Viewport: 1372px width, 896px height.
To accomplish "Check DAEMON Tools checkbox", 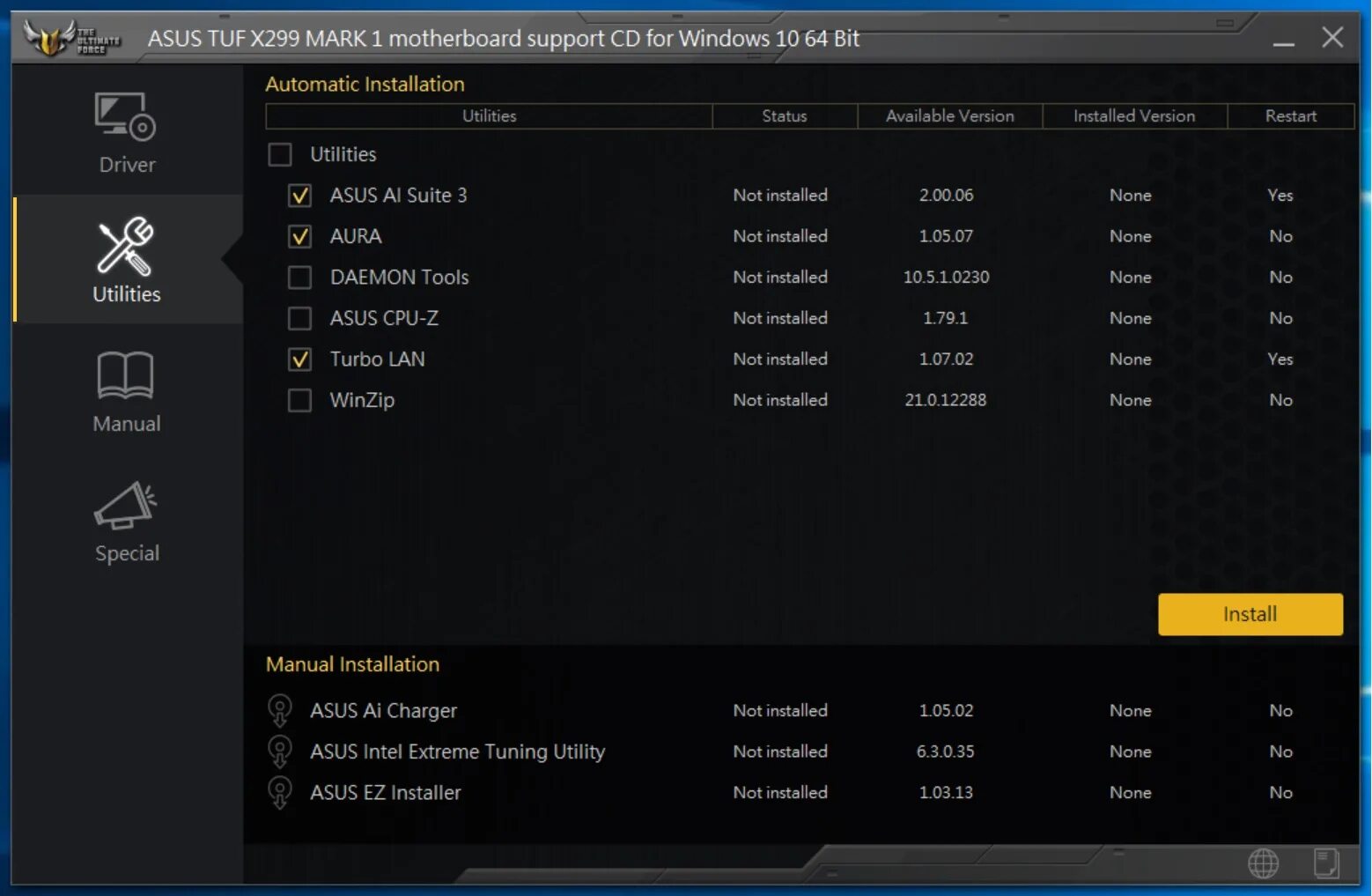I will 300,278.
